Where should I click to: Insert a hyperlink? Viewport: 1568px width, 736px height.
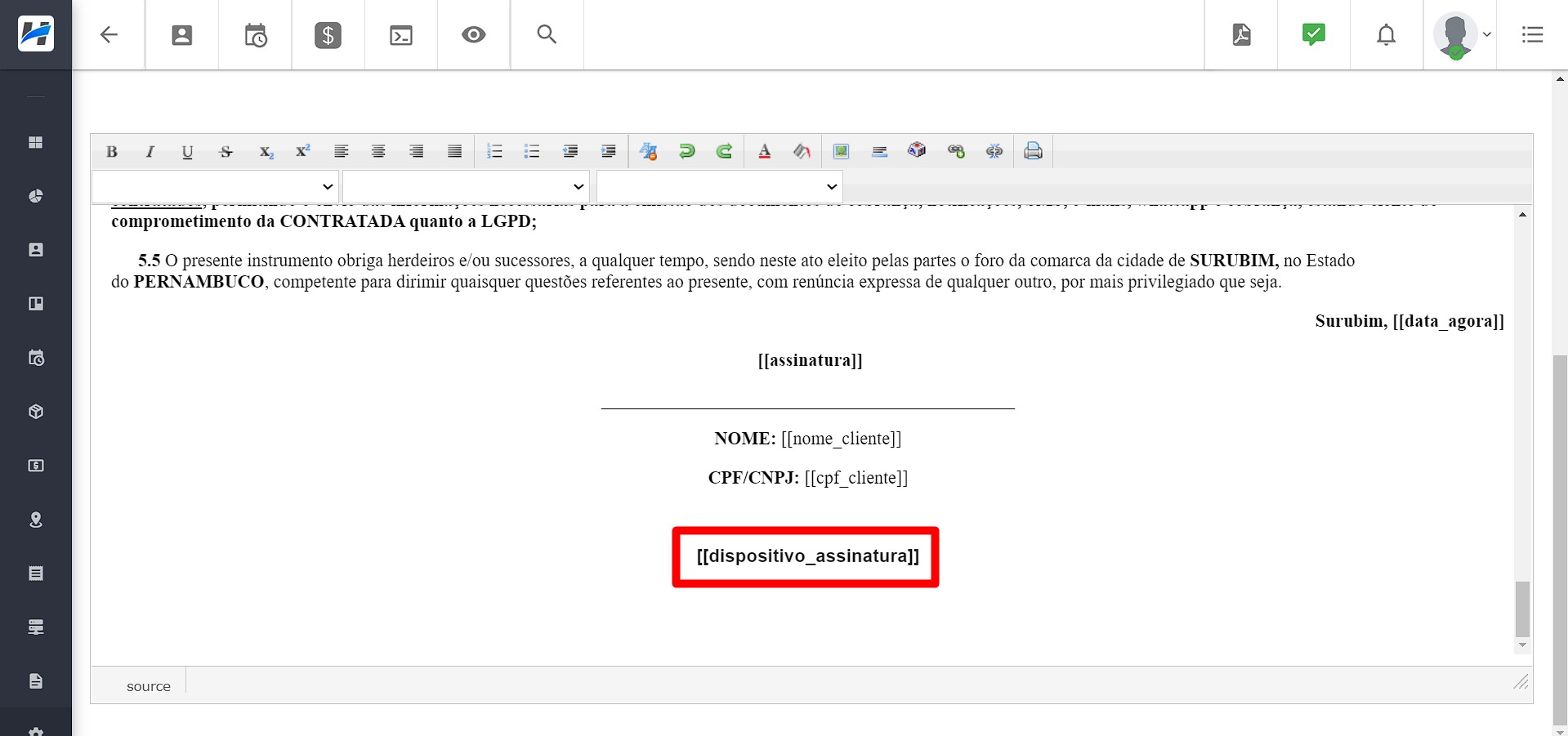pyautogui.click(x=956, y=152)
